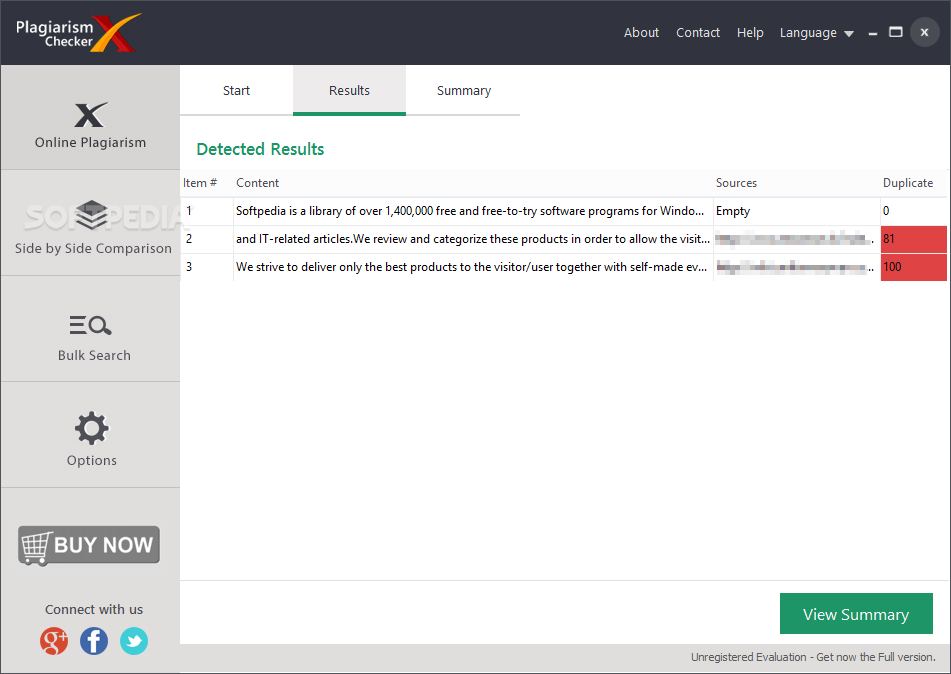The image size is (951, 674).
Task: Select the row starting 'We strive to deliver'
Action: [563, 267]
